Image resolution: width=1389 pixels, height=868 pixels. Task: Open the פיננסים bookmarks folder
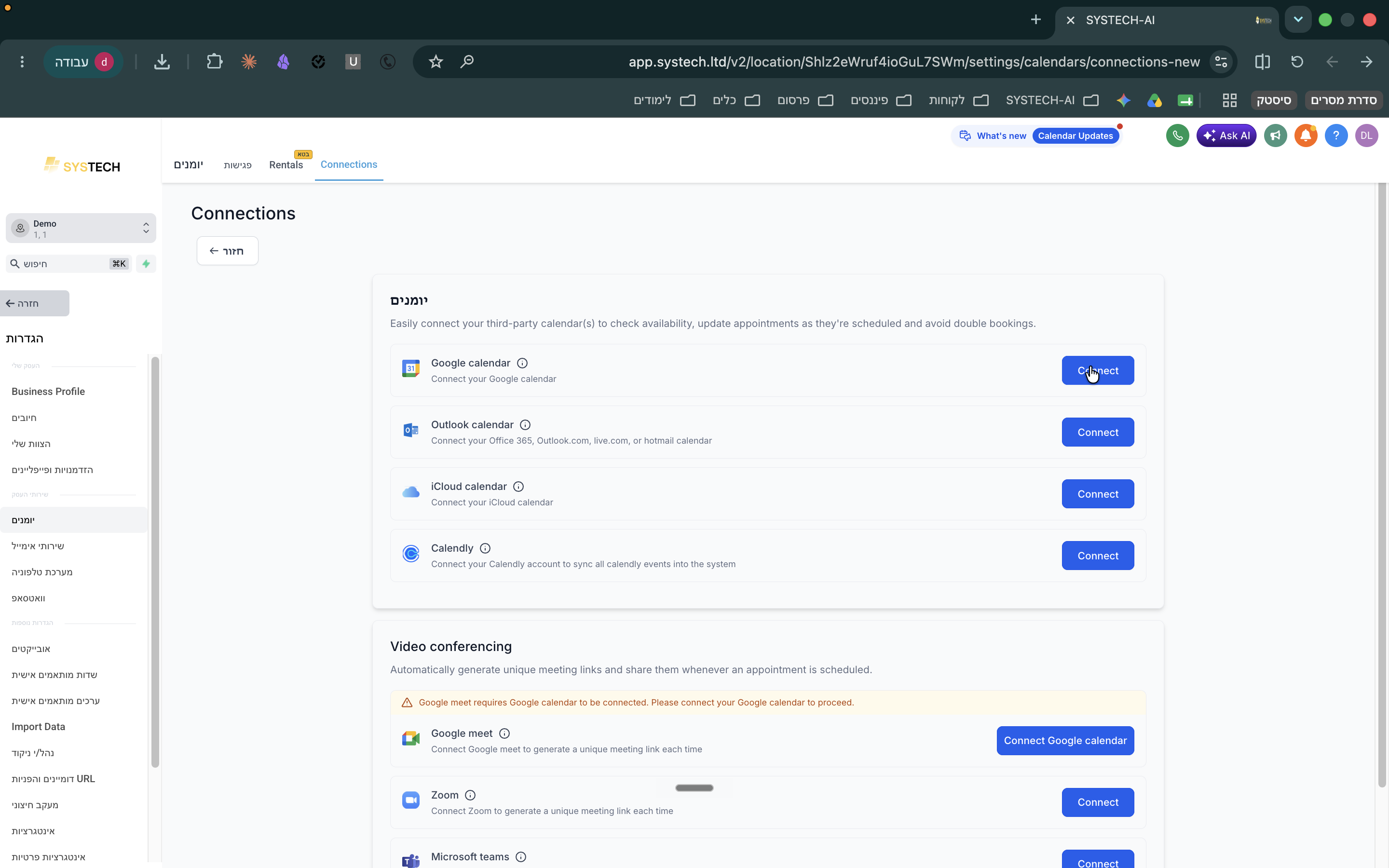[881, 100]
